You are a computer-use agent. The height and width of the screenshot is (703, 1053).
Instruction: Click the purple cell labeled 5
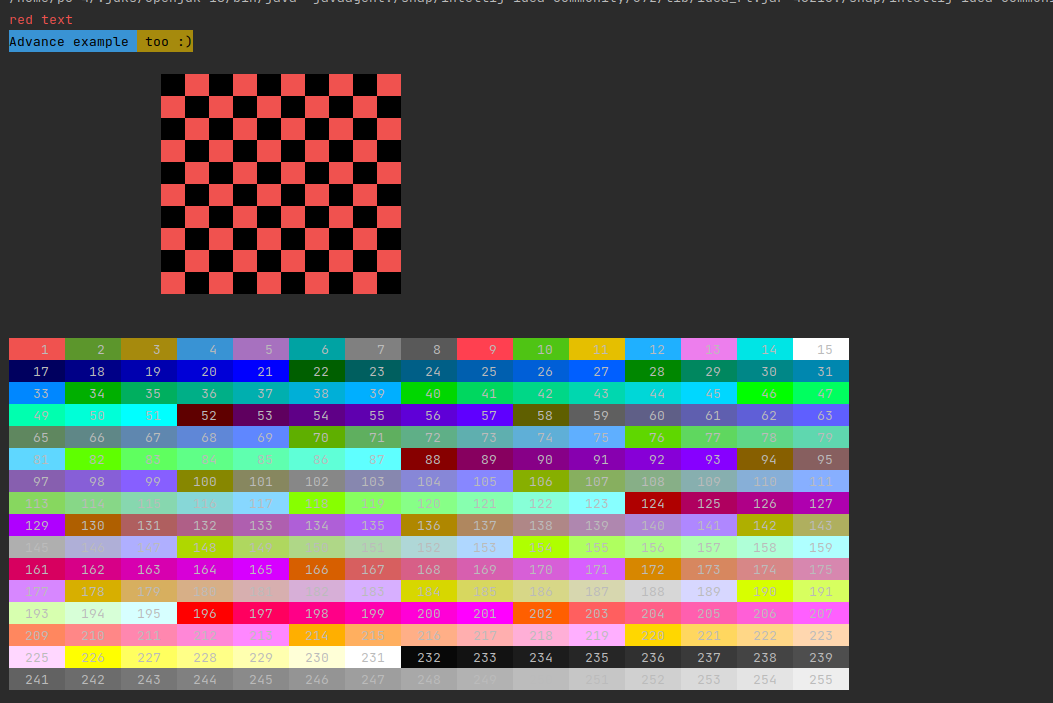tap(261, 349)
